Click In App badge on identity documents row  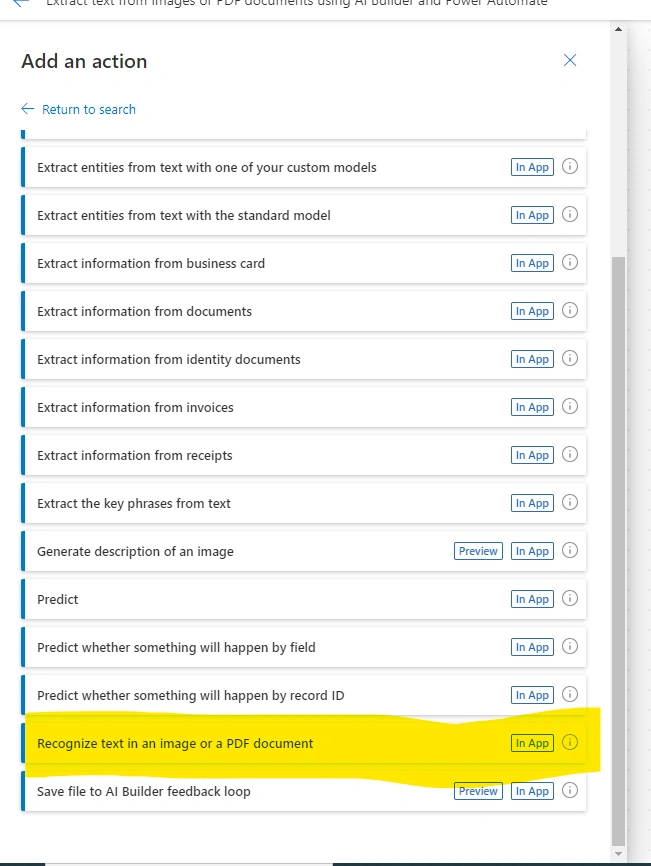(x=532, y=359)
